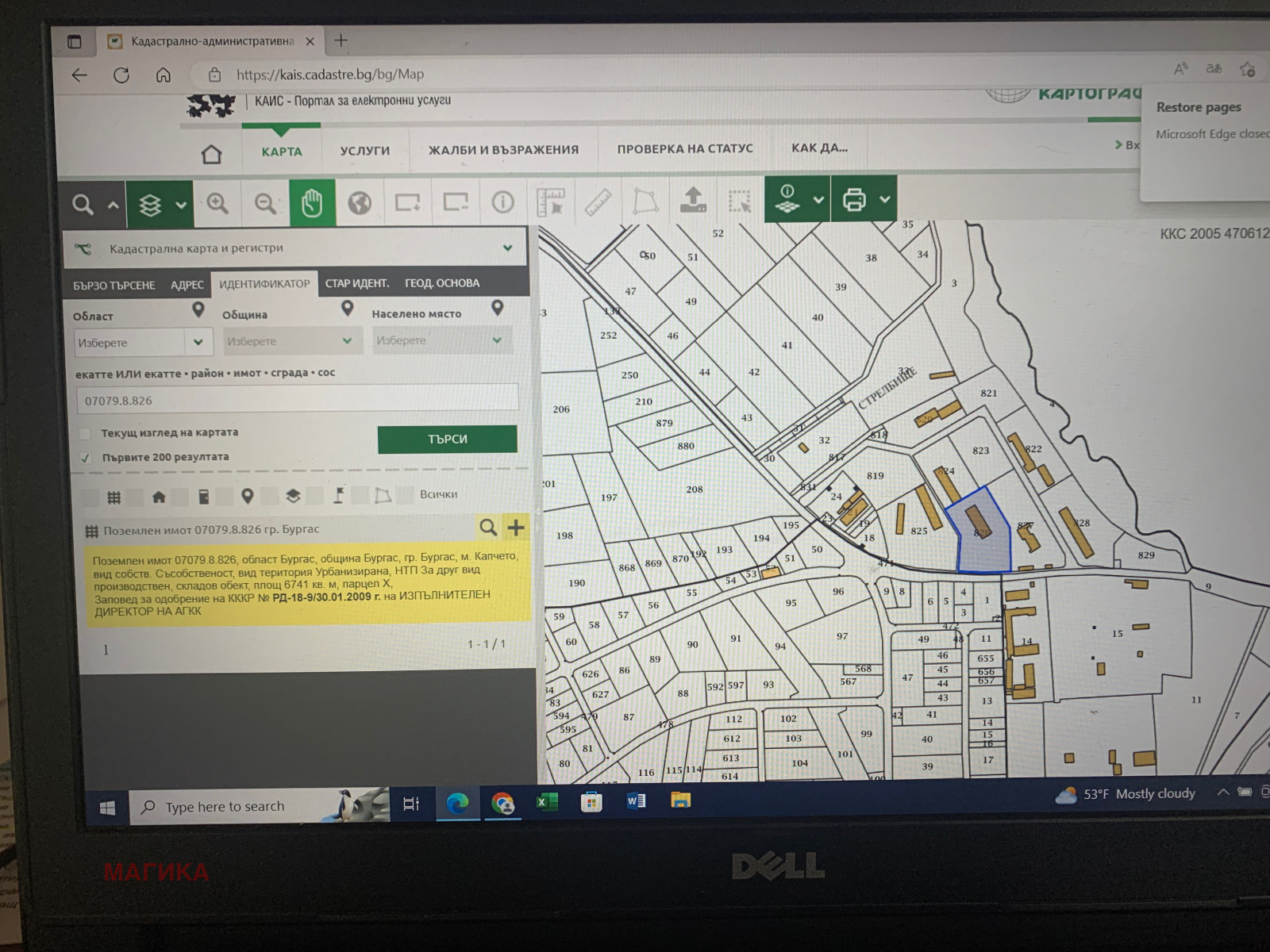Click the zoom out magnifier tool
1270x952 pixels.
pyautogui.click(x=265, y=204)
